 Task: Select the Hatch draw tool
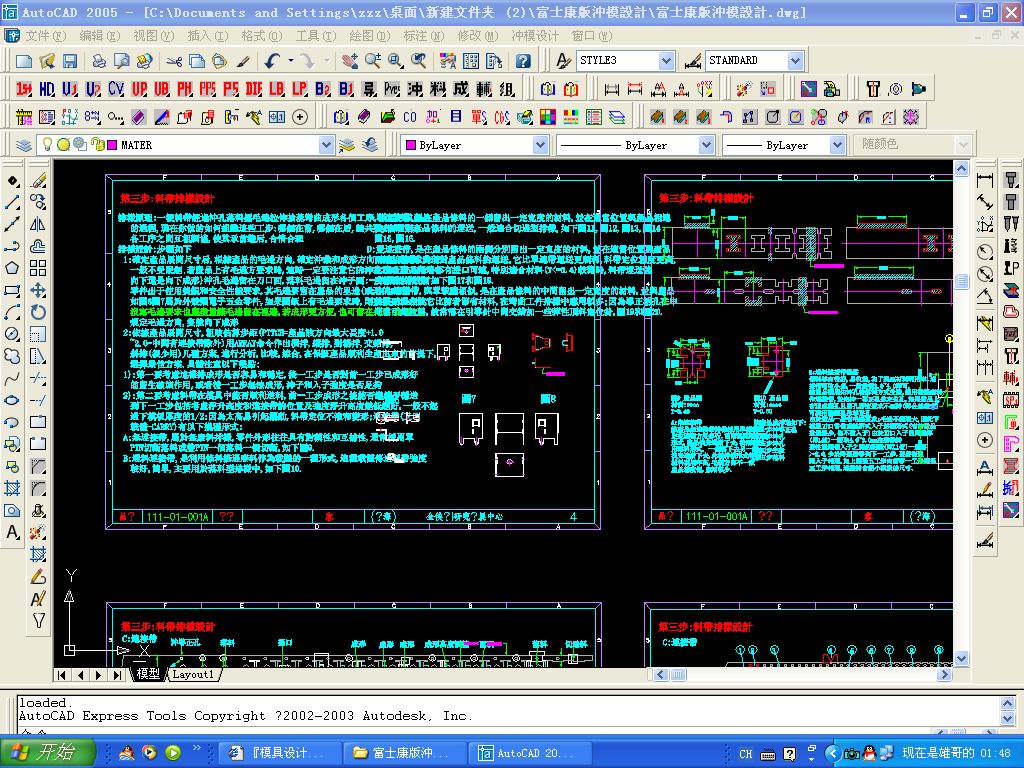point(12,488)
